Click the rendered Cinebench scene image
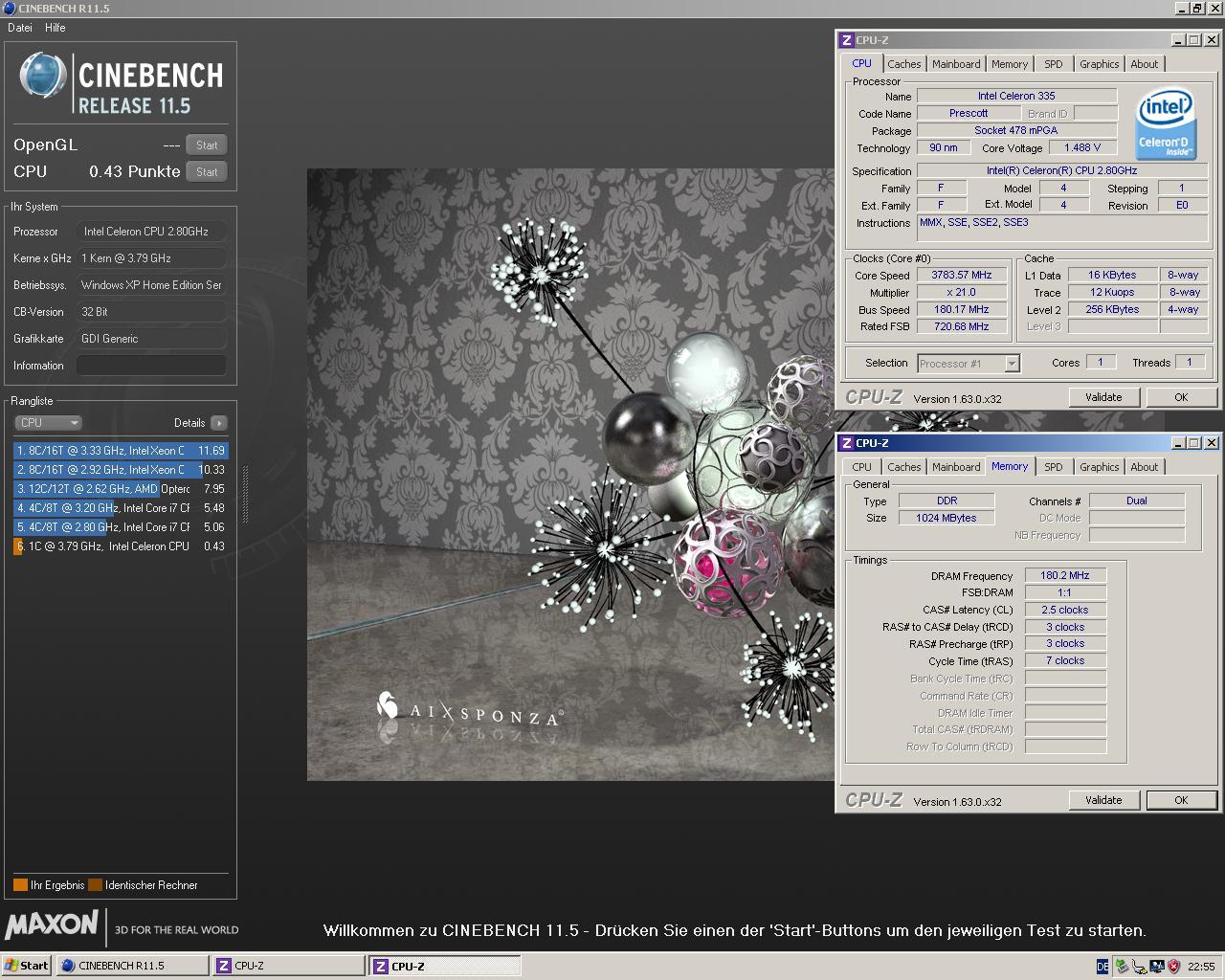 (x=570, y=475)
